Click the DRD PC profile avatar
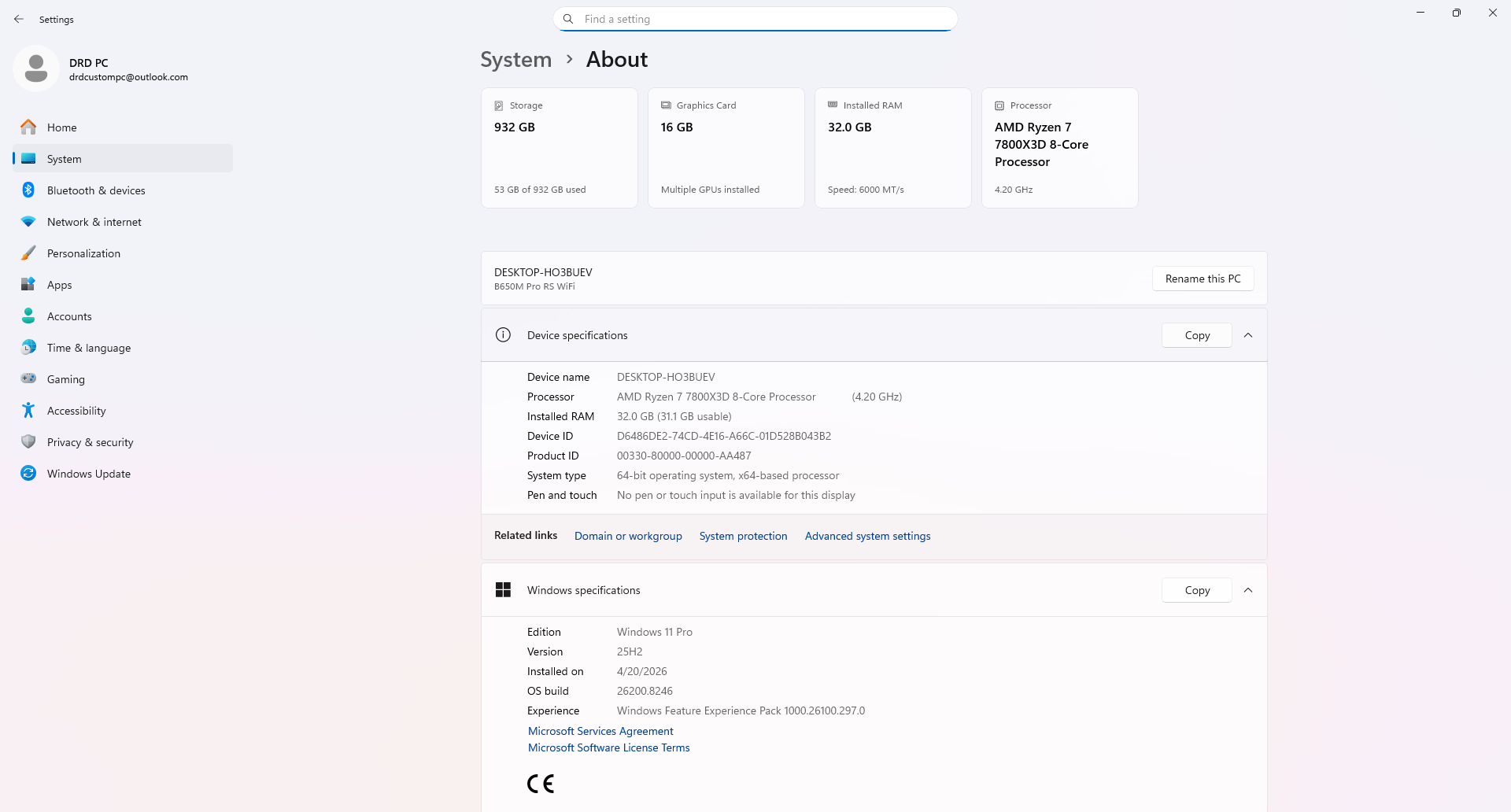The image size is (1511, 812). (x=36, y=68)
